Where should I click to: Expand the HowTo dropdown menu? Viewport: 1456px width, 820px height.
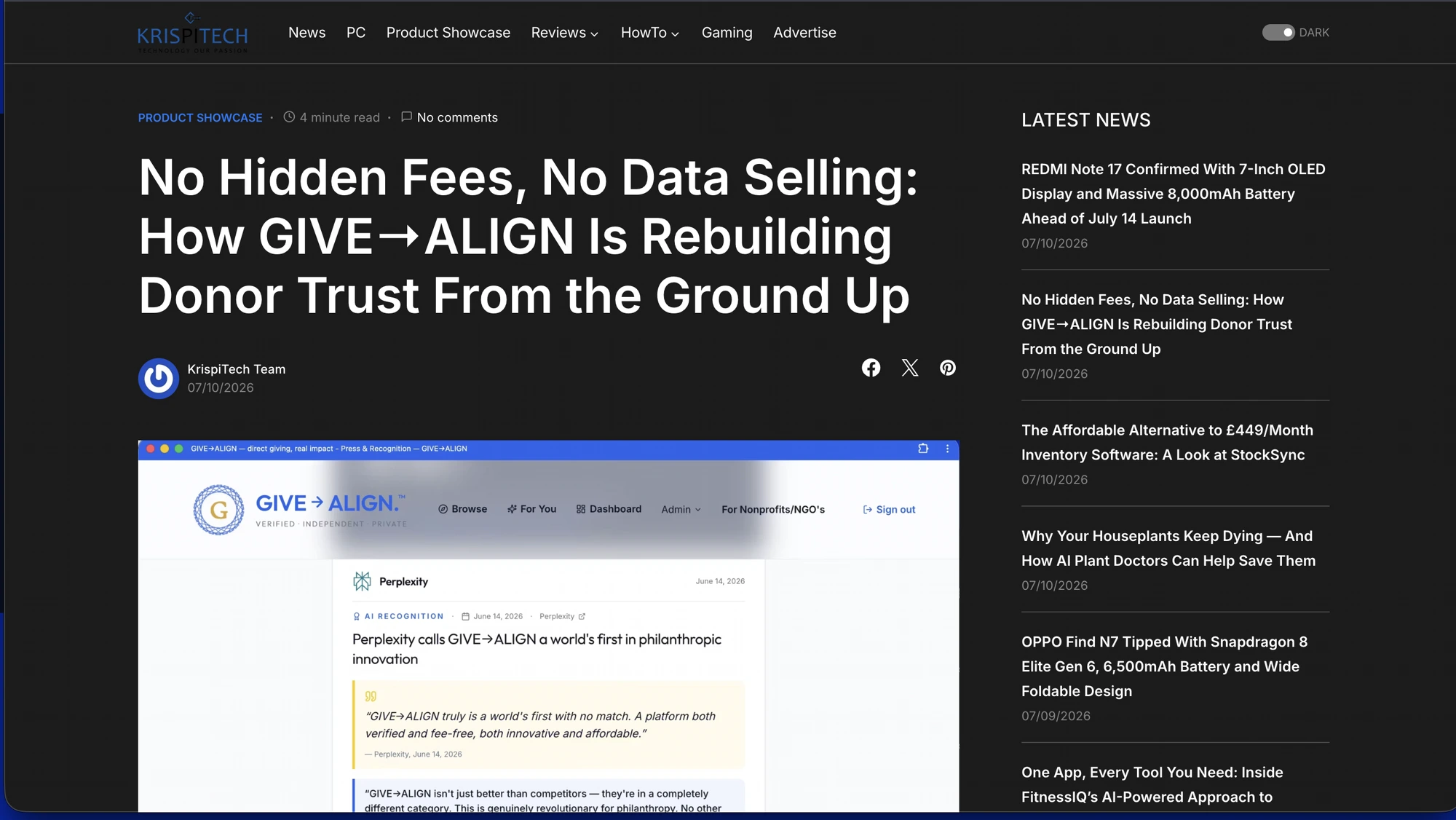[x=650, y=33]
